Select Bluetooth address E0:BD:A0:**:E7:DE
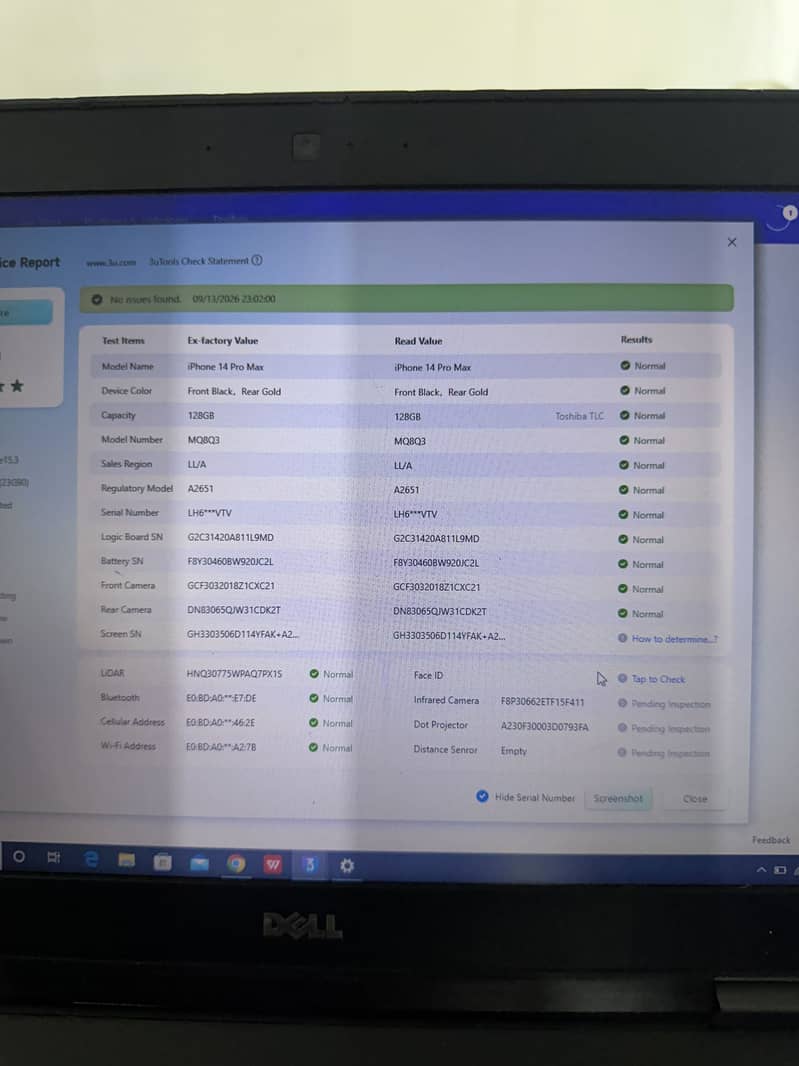The height and width of the screenshot is (1066, 799). click(x=221, y=698)
